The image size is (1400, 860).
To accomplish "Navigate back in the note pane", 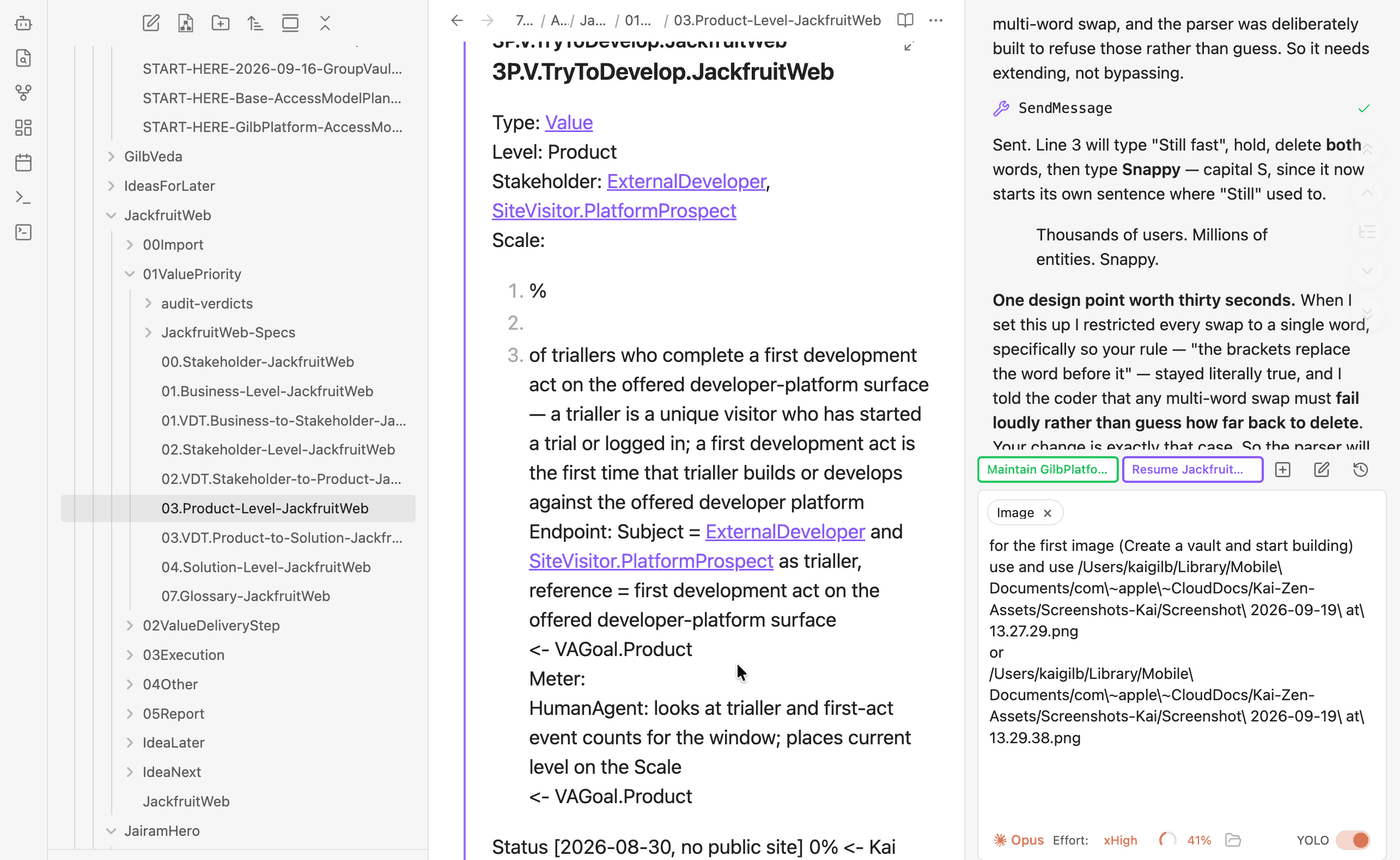I will (x=457, y=20).
